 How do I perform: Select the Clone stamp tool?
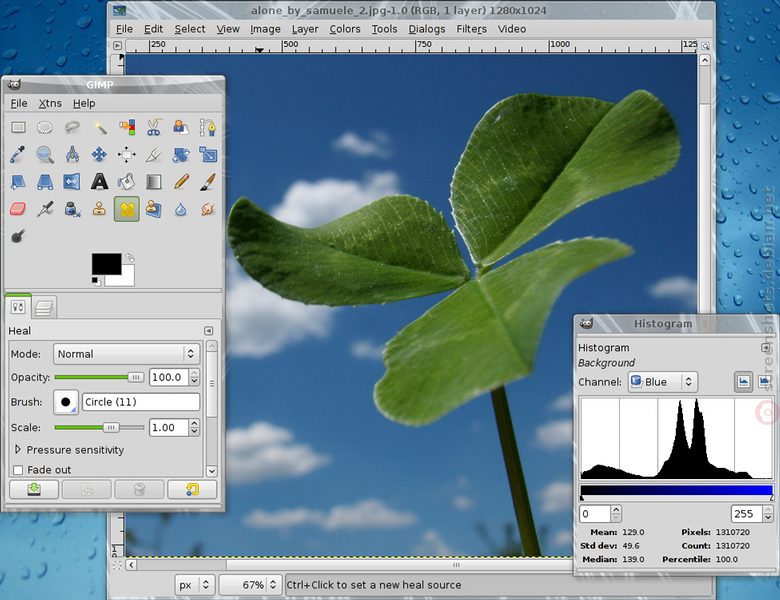coord(99,209)
